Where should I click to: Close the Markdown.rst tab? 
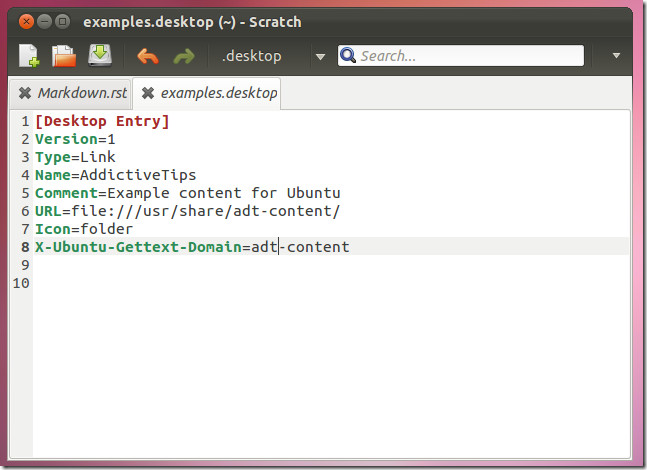click(x=25, y=93)
